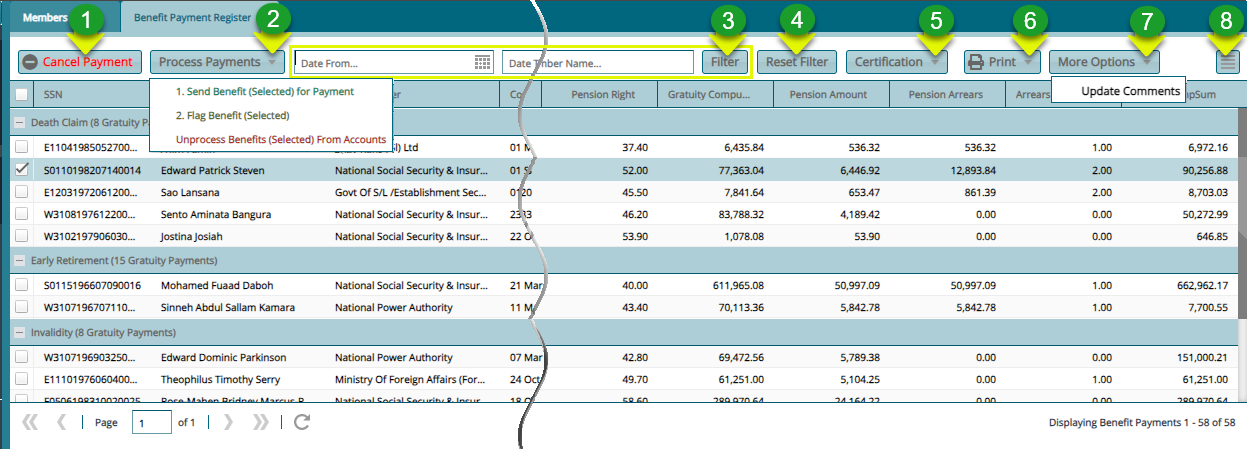Click Displaying Benefit Payments 1 - 58 status
This screenshot has height=449, width=1248.
[1142, 423]
